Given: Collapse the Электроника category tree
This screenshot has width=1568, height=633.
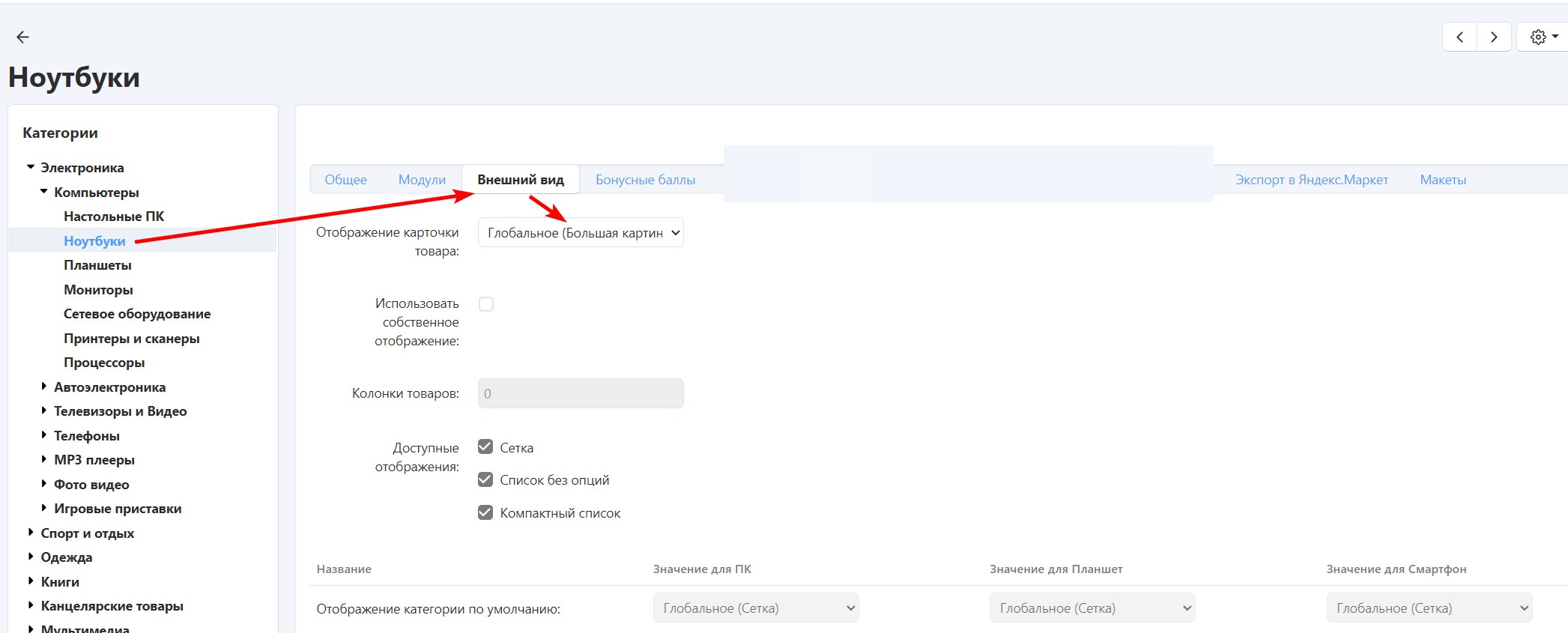Looking at the screenshot, I should coord(31,167).
